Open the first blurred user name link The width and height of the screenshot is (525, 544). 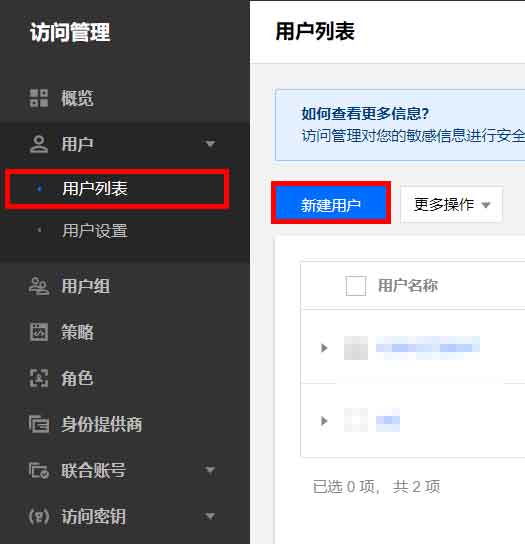pyautogui.click(x=428, y=348)
